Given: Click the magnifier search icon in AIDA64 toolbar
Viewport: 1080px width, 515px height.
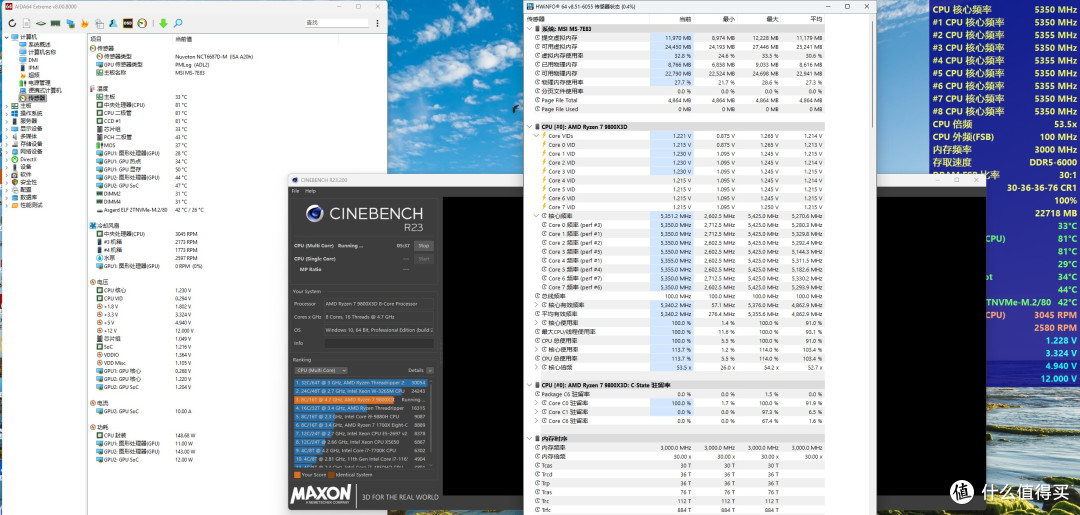Looking at the screenshot, I should click(x=178, y=23).
